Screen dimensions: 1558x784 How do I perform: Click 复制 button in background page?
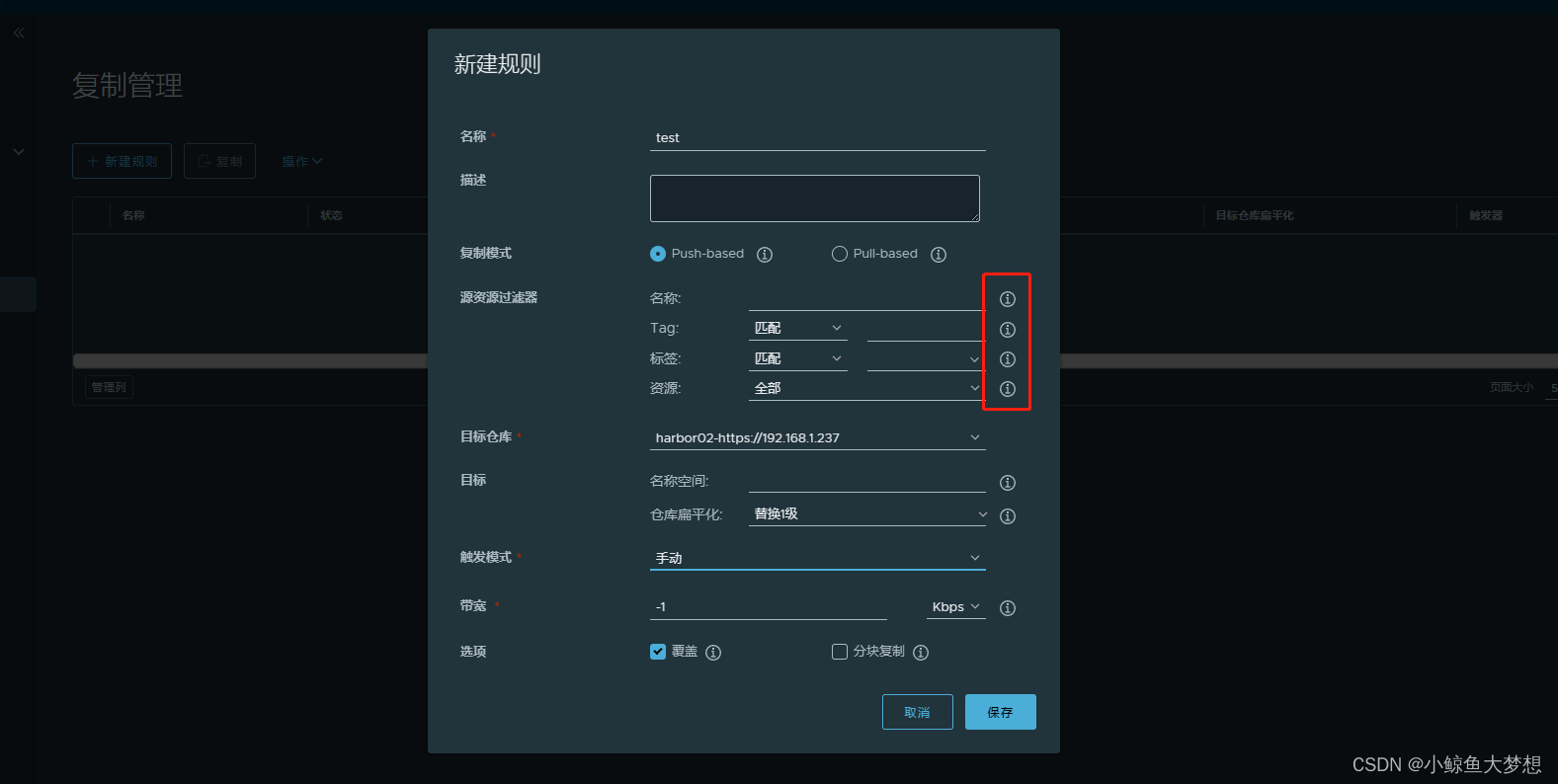219,161
